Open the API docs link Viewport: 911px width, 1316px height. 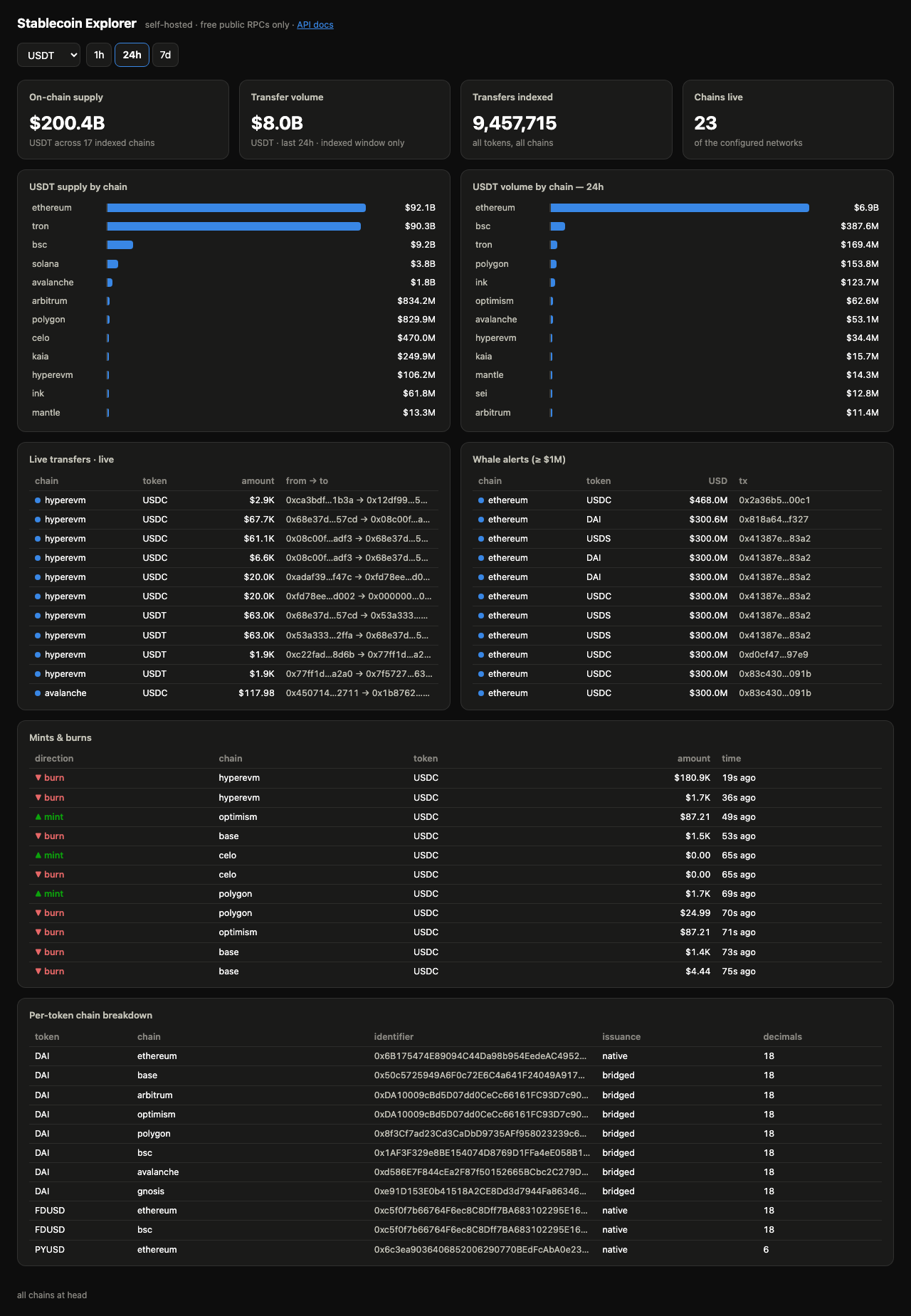click(x=315, y=25)
